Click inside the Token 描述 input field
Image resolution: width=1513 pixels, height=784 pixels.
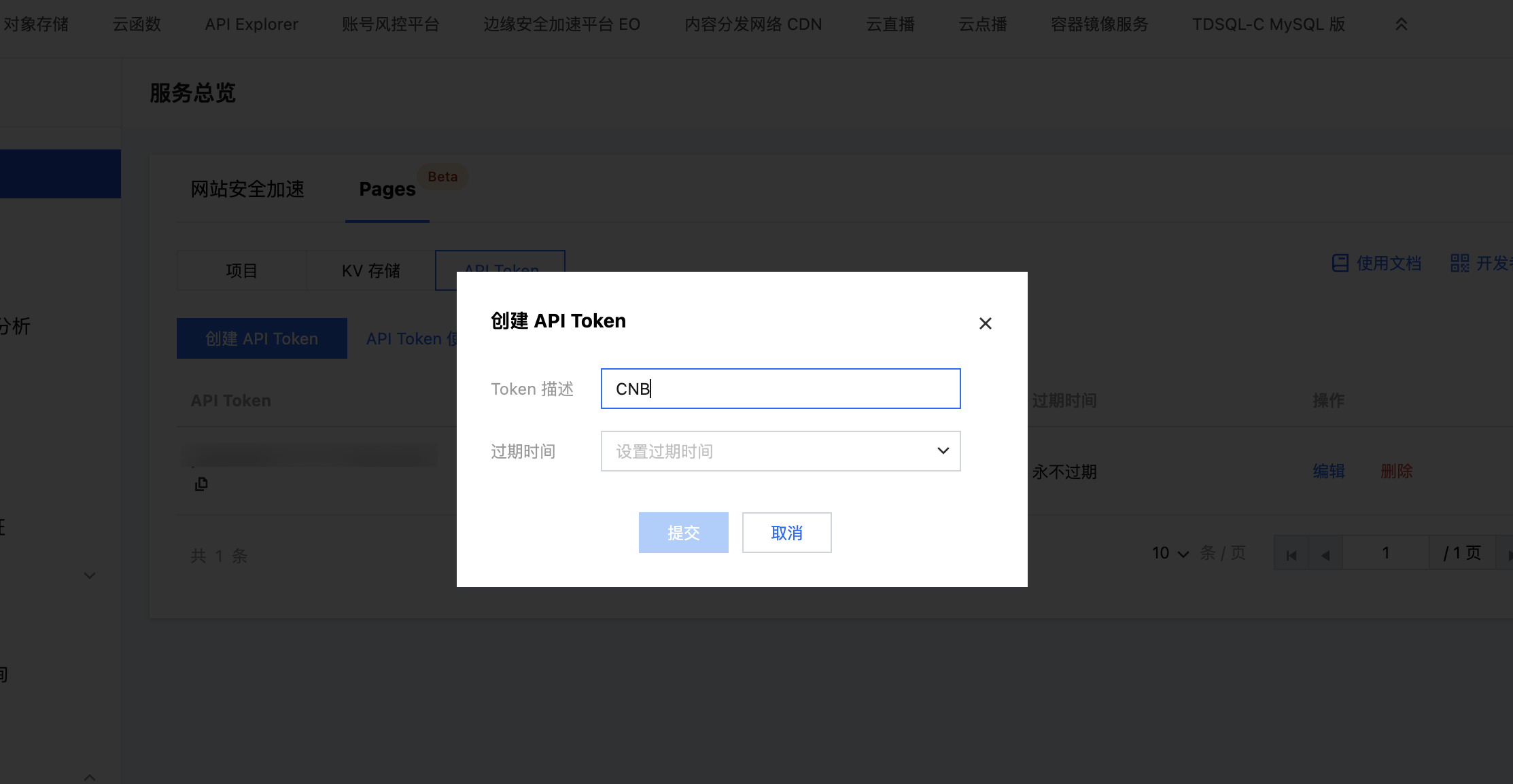pyautogui.click(x=780, y=389)
